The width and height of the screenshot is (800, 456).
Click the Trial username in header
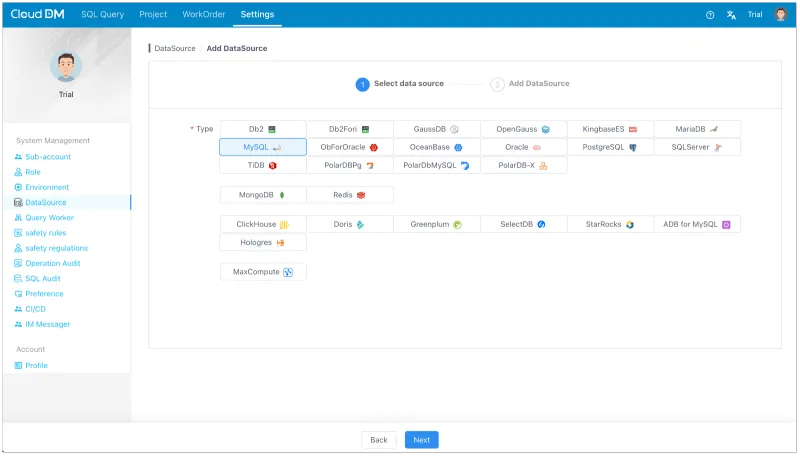pyautogui.click(x=755, y=14)
